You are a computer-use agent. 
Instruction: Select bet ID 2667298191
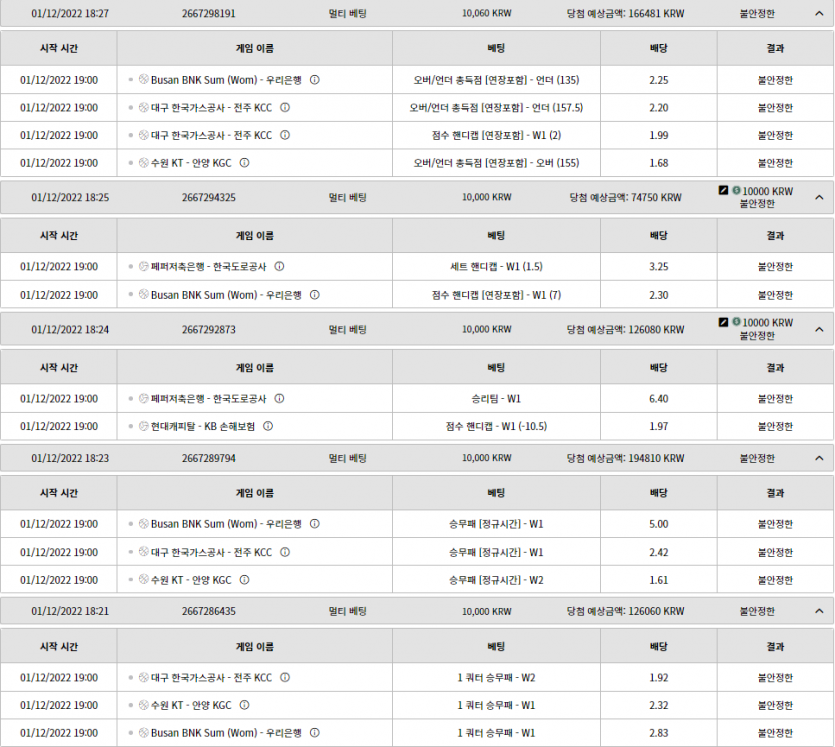[209, 14]
